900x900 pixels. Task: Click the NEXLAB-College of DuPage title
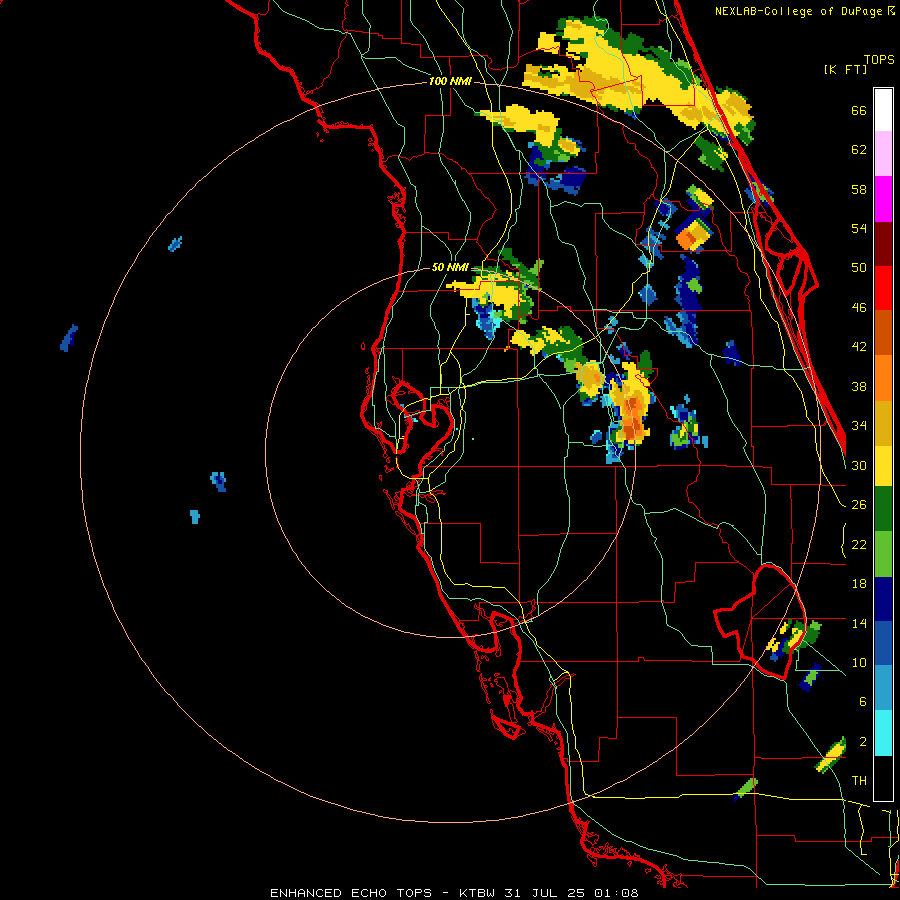[x=804, y=11]
